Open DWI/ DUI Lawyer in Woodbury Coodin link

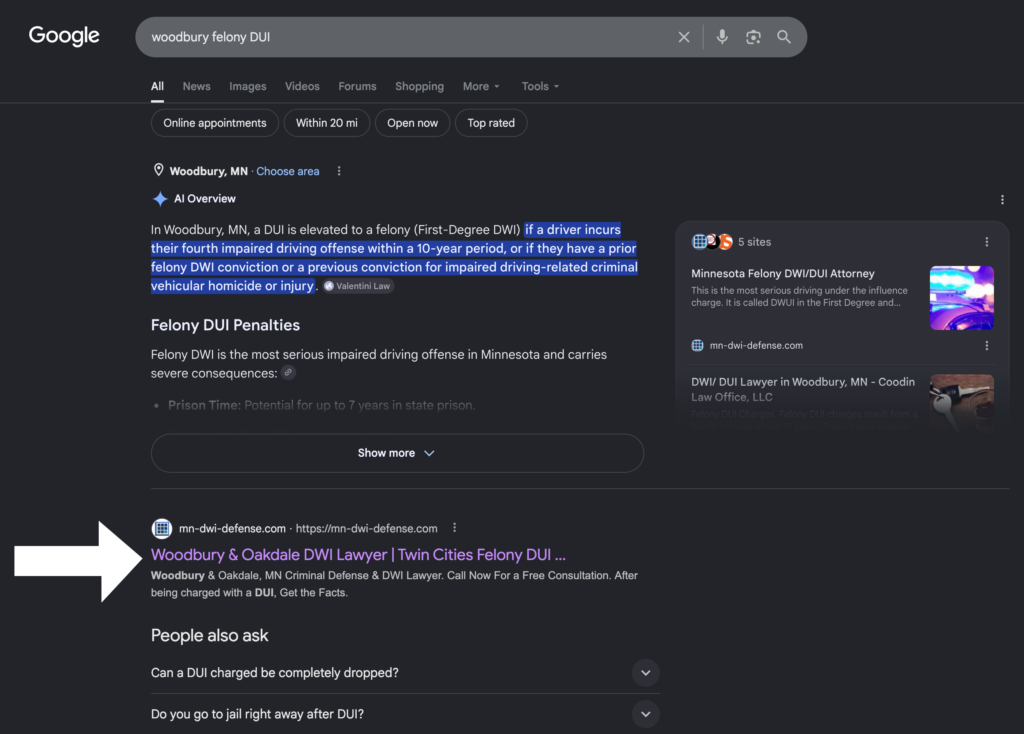[x=803, y=389]
